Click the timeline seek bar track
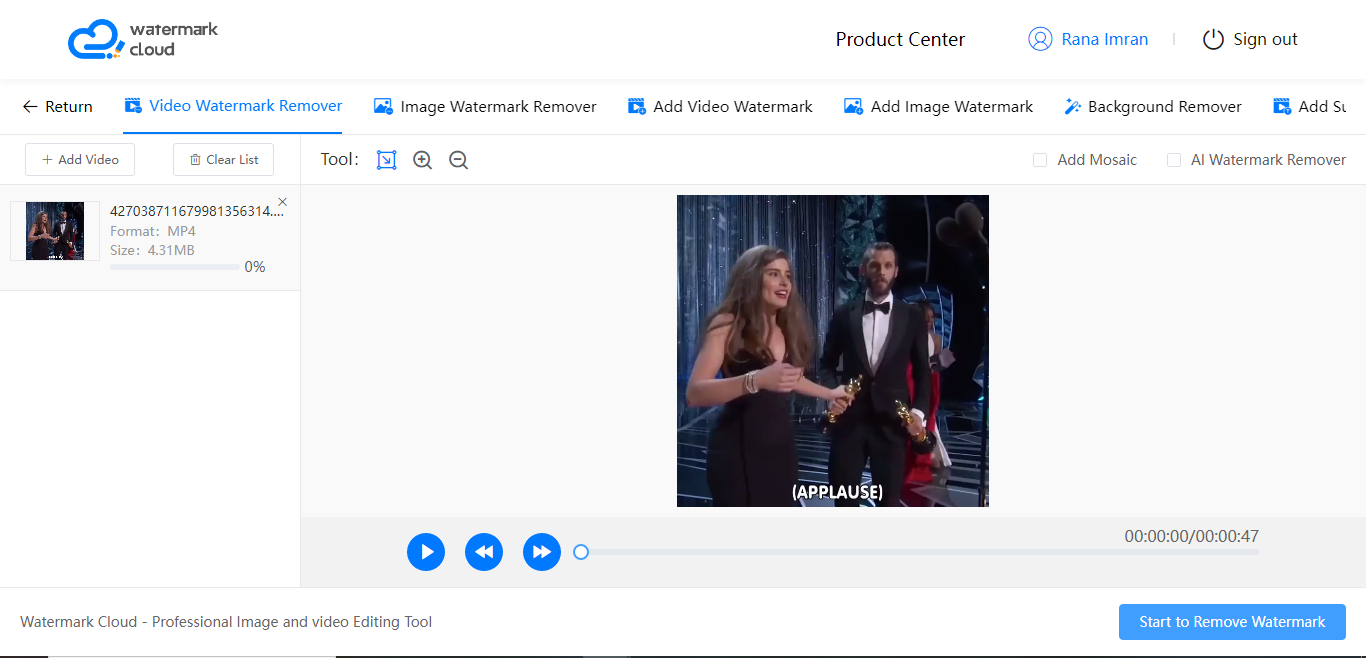 (920, 552)
